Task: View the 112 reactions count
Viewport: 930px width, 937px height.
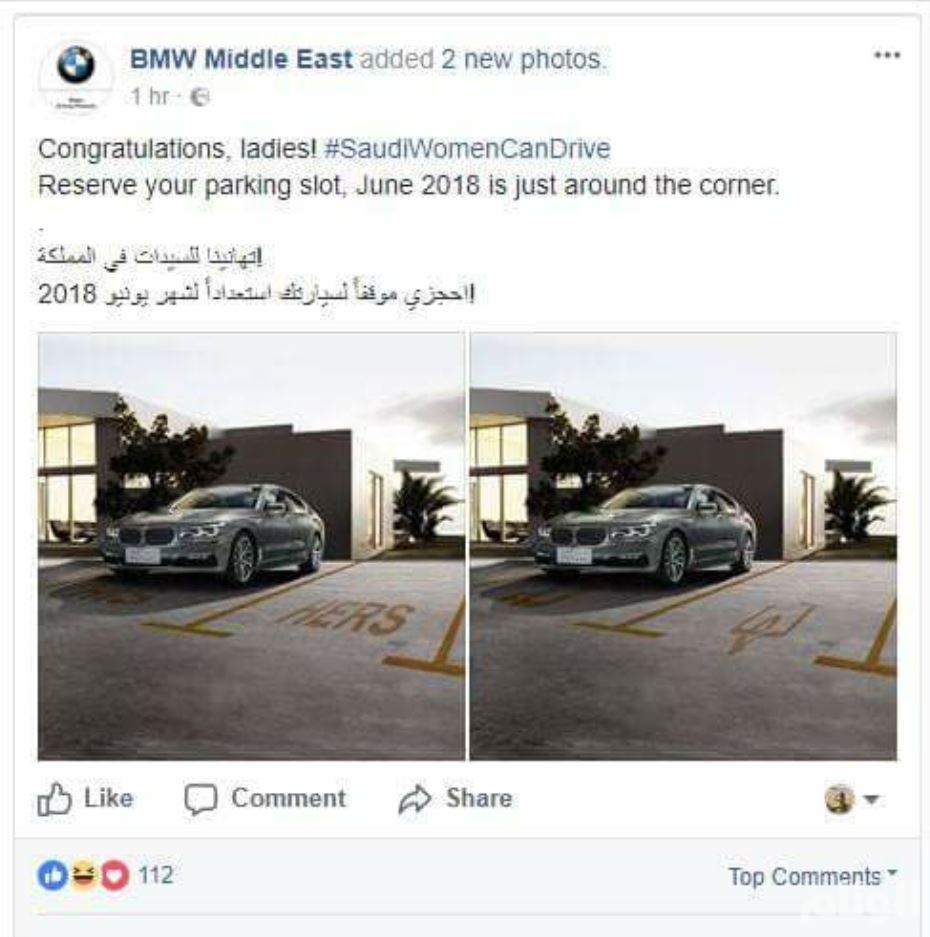Action: tap(155, 875)
